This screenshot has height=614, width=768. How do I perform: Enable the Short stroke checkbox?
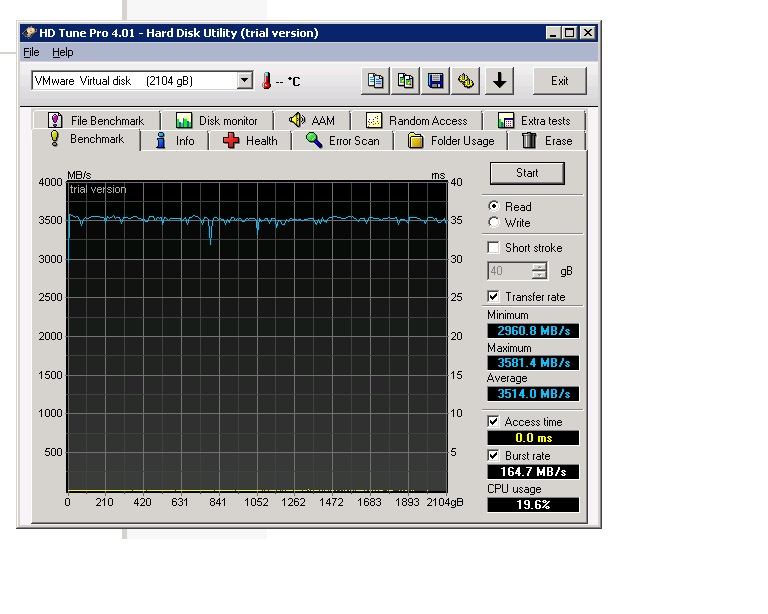tap(493, 247)
